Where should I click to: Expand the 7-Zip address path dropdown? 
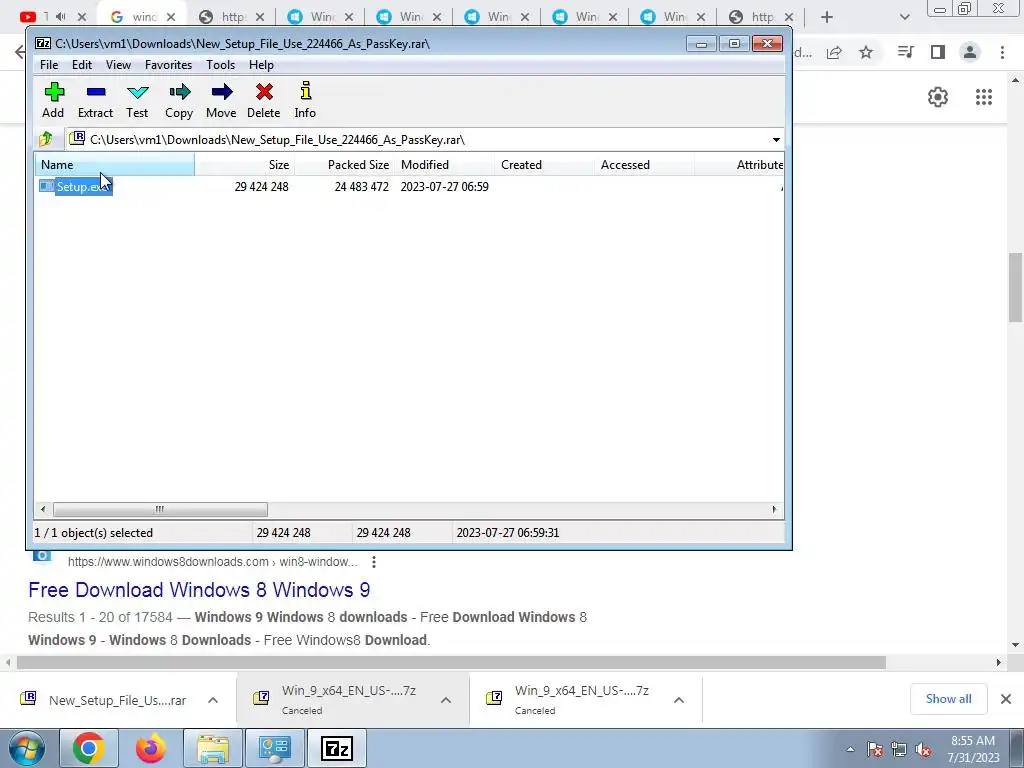coord(776,140)
